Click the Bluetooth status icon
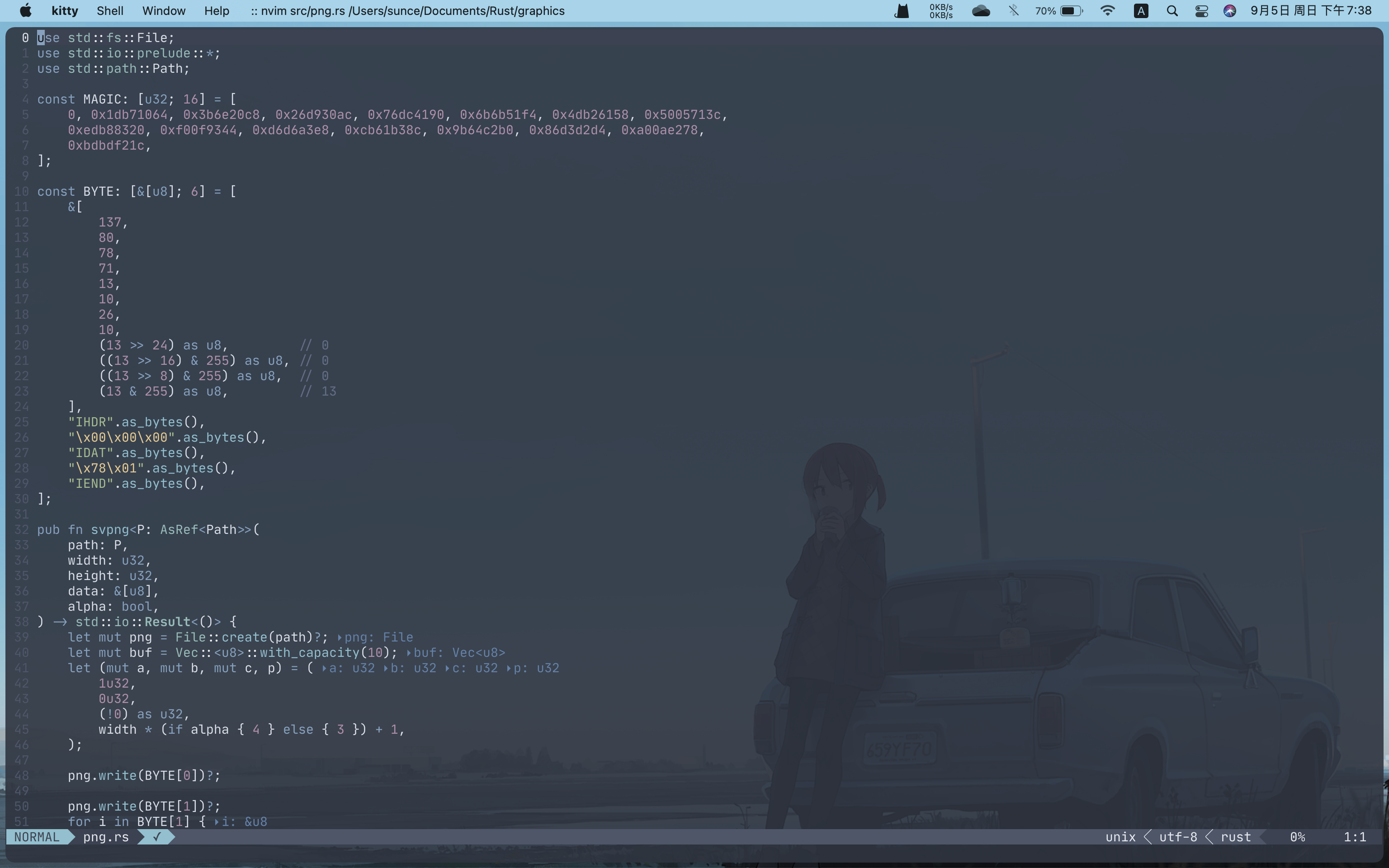This screenshot has width=1389, height=868. click(x=1014, y=10)
